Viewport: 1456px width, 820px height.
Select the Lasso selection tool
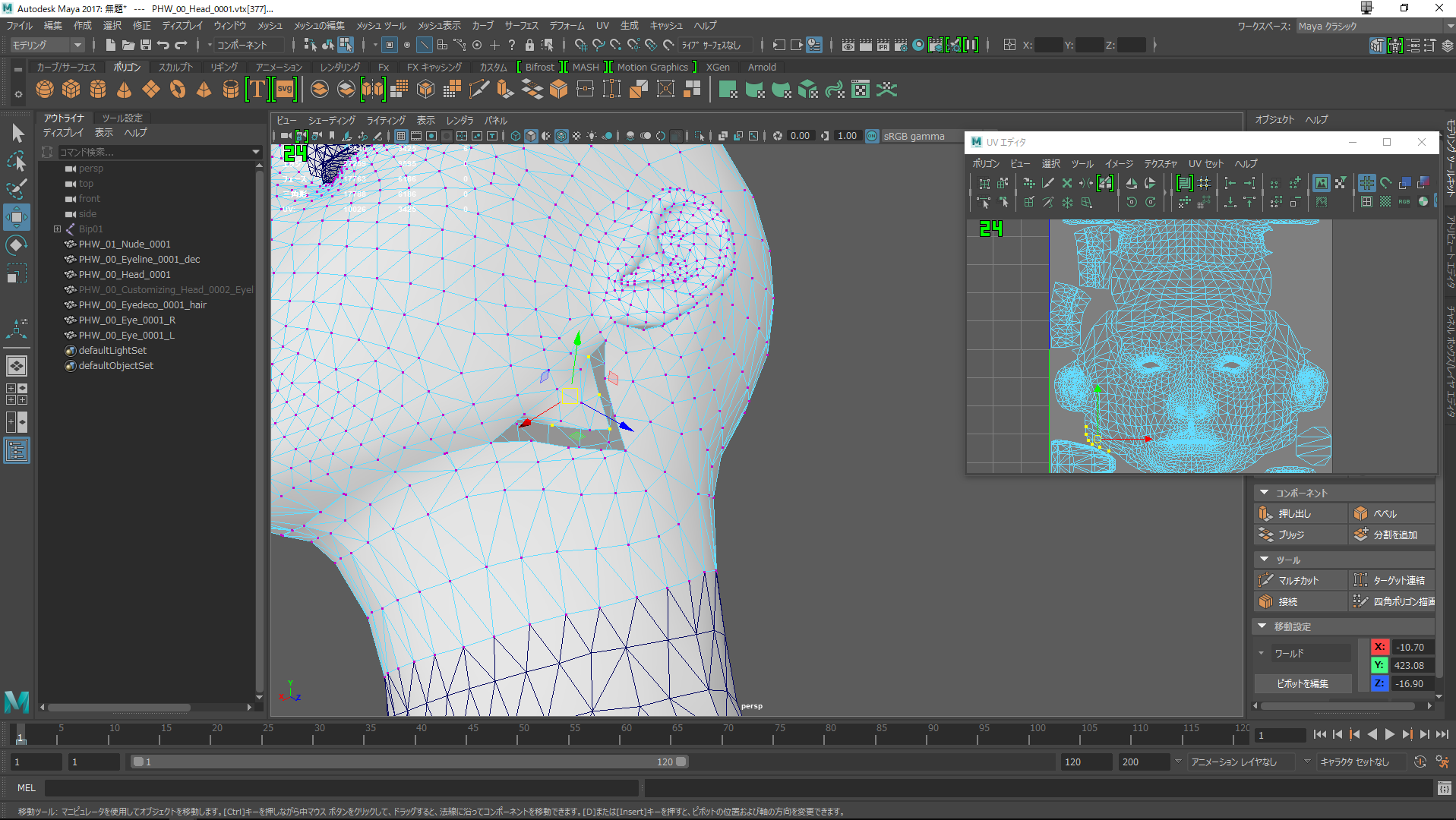click(16, 161)
